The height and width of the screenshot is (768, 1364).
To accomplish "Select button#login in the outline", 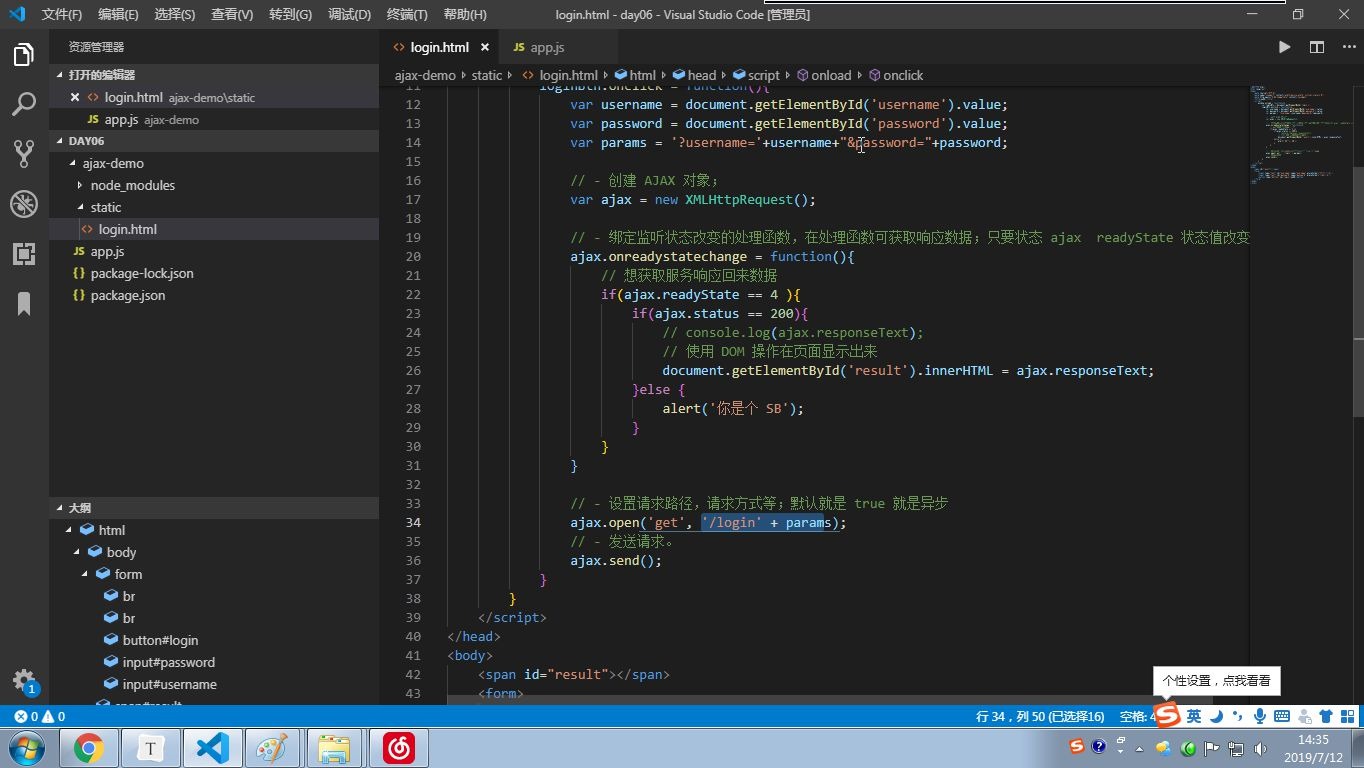I will point(160,640).
